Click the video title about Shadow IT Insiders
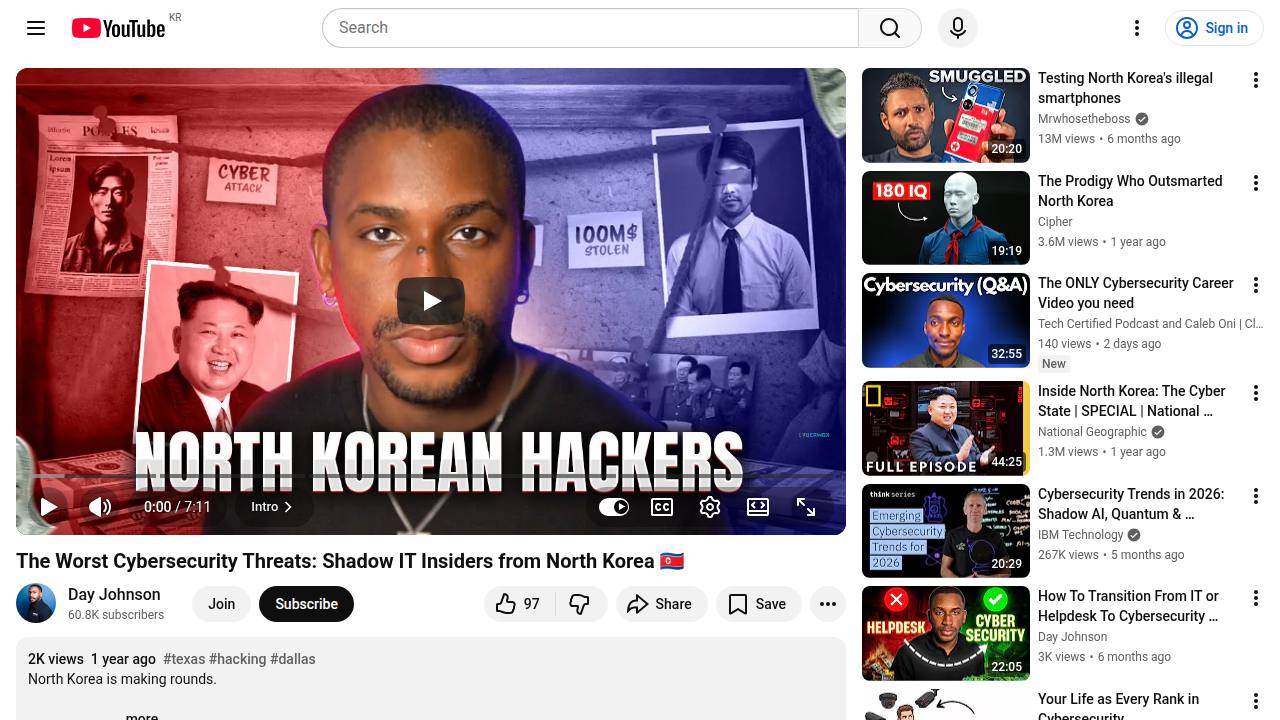 click(350, 561)
